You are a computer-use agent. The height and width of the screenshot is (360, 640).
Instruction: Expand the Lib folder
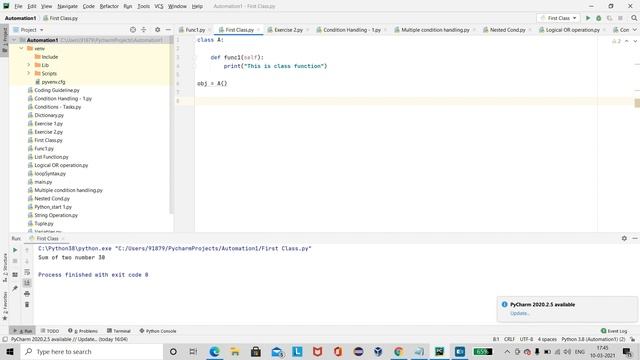[29, 65]
